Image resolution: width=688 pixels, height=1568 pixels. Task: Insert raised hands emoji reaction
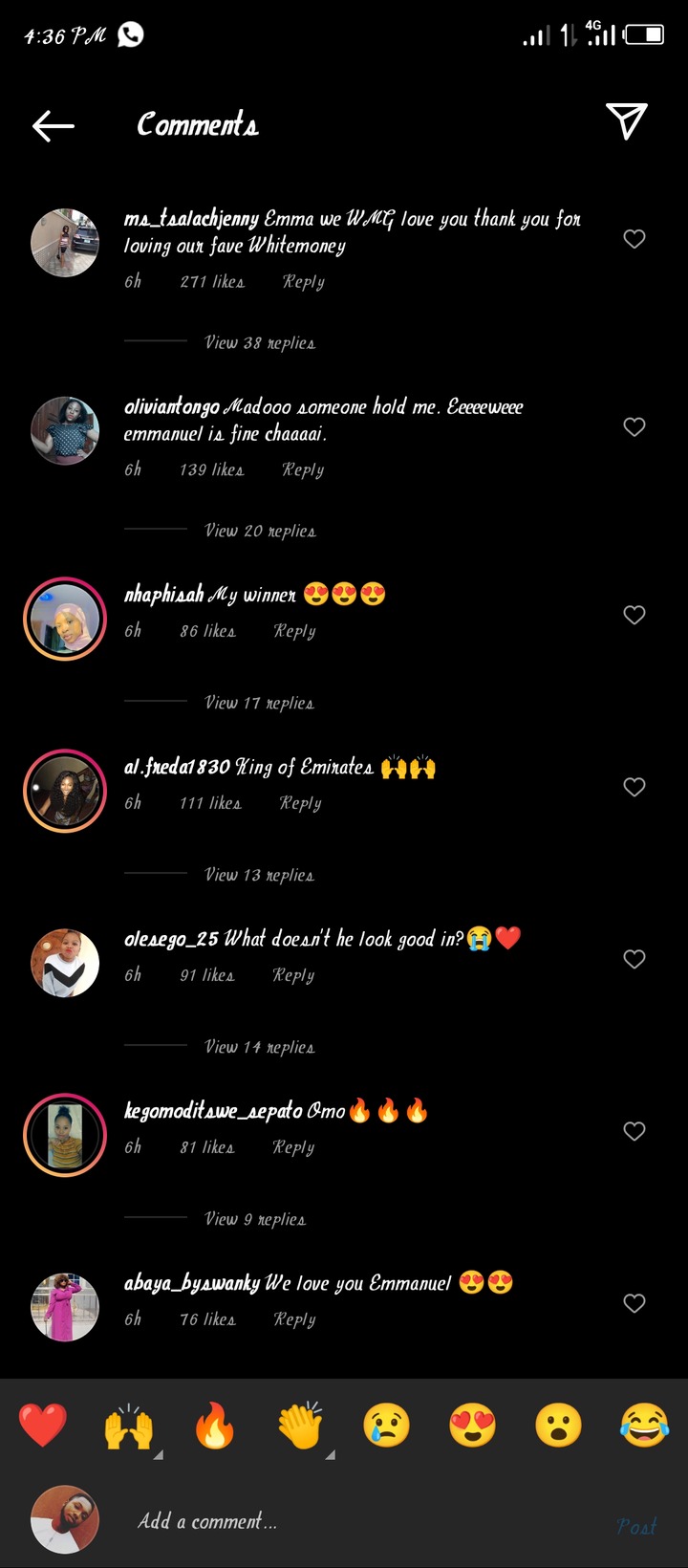coord(129,1426)
